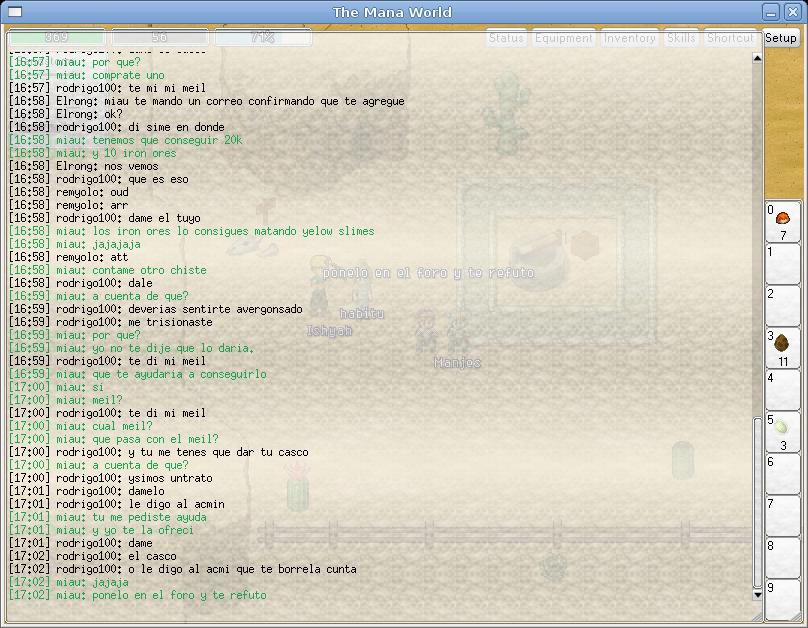Viewport: 808px width, 628px height.
Task: Select empty shortcut slot 1
Action: tap(783, 264)
